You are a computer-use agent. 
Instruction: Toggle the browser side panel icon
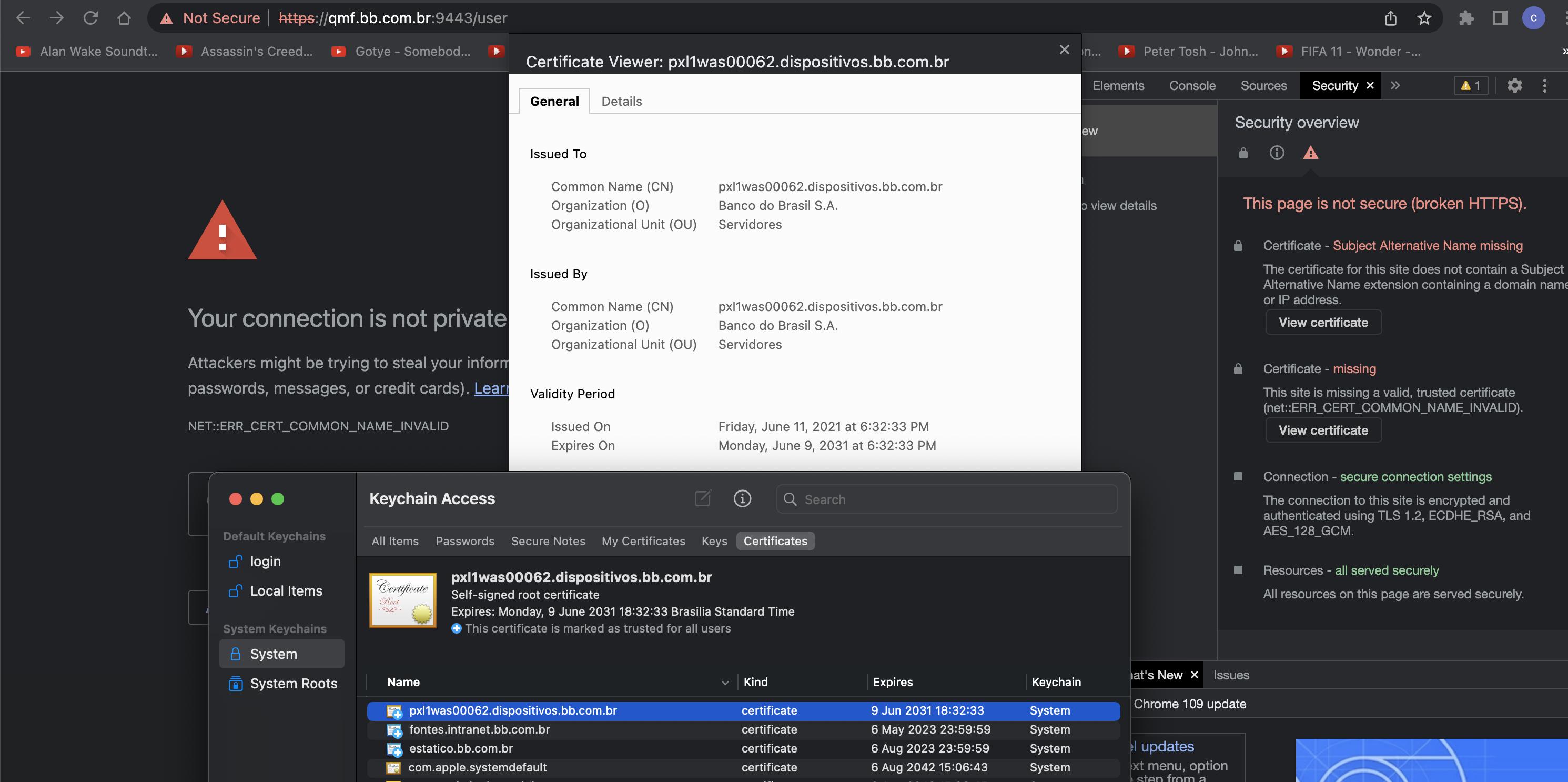(1500, 18)
